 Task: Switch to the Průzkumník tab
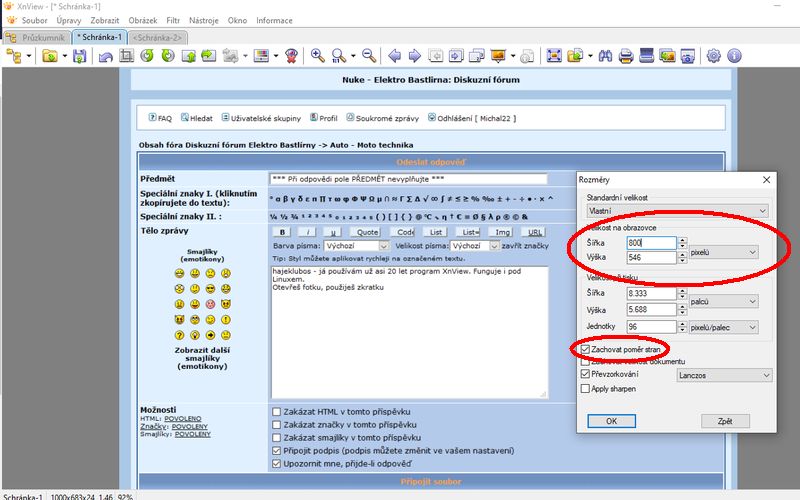click(37, 37)
